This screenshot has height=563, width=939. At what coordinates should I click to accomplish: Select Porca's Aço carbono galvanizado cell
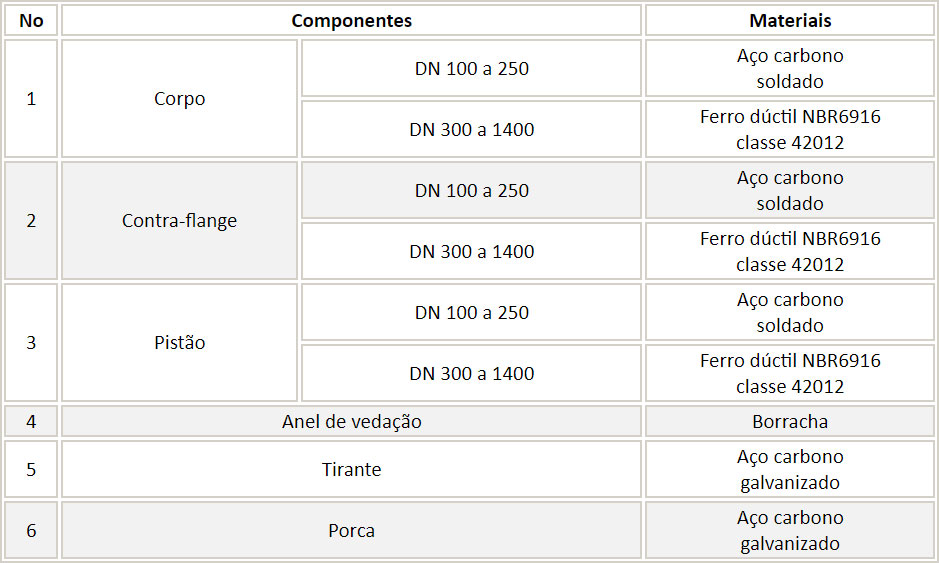pyautogui.click(x=790, y=531)
